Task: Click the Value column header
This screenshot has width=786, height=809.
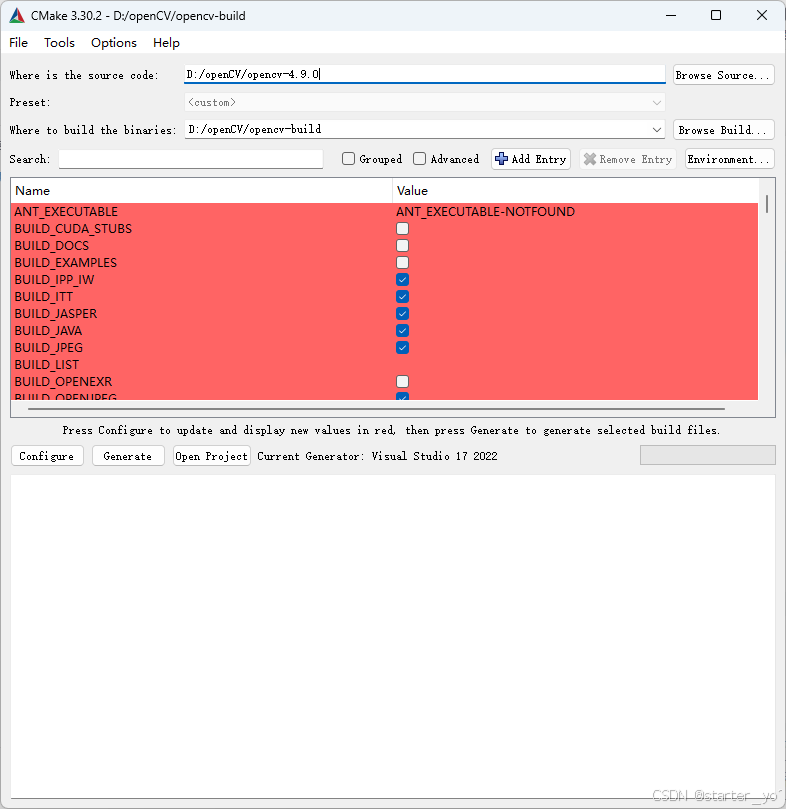Action: 575,191
